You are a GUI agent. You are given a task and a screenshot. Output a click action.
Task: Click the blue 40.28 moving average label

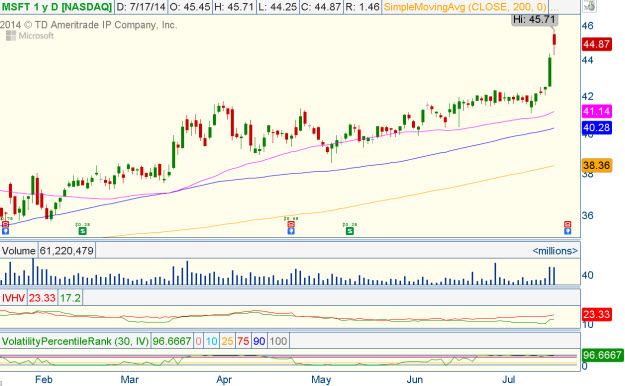[x=596, y=128]
